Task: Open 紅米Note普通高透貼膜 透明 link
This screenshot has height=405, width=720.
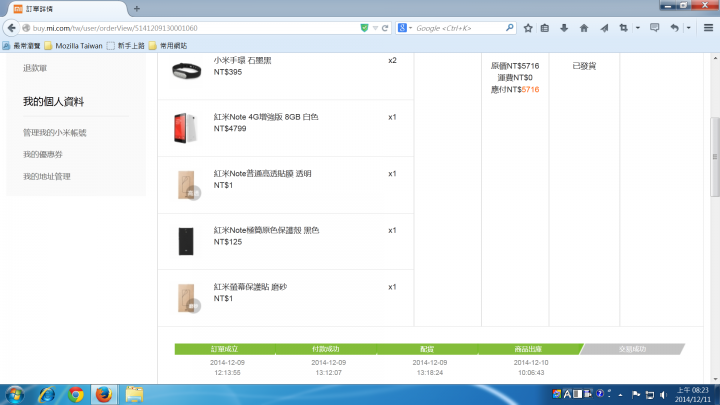Action: [263, 174]
